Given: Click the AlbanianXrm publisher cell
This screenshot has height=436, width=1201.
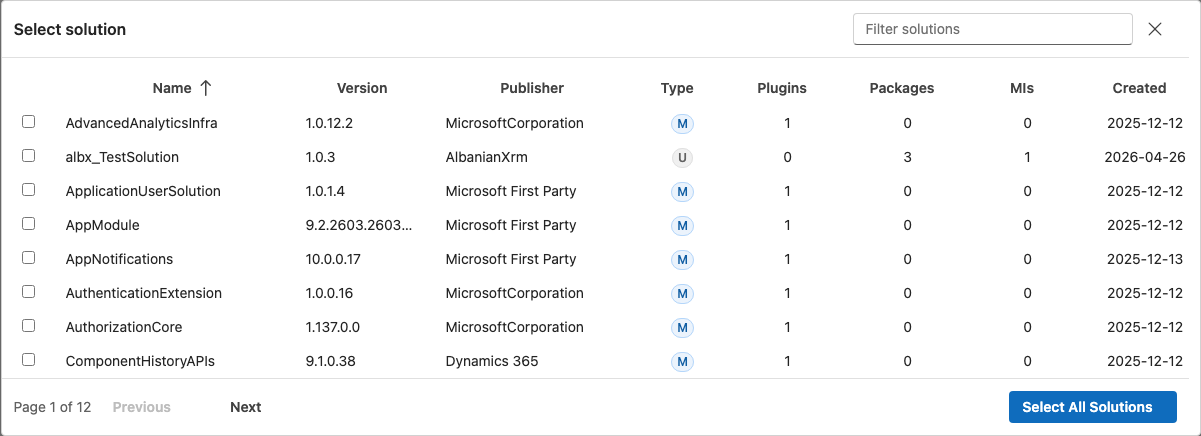Looking at the screenshot, I should 486,157.
